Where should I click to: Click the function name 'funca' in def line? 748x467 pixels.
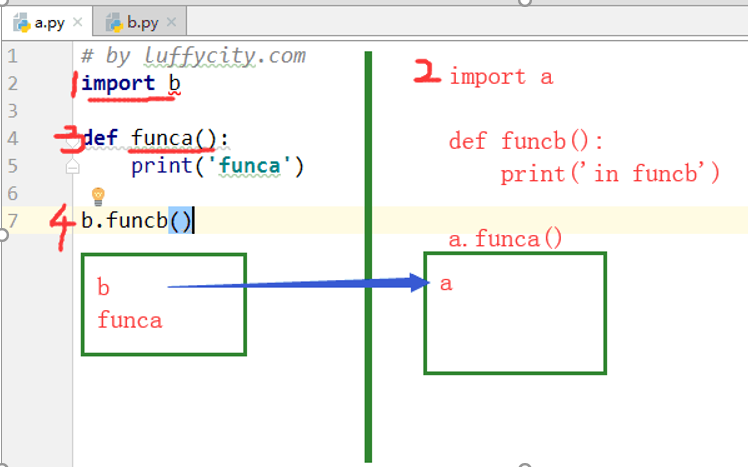pos(162,138)
